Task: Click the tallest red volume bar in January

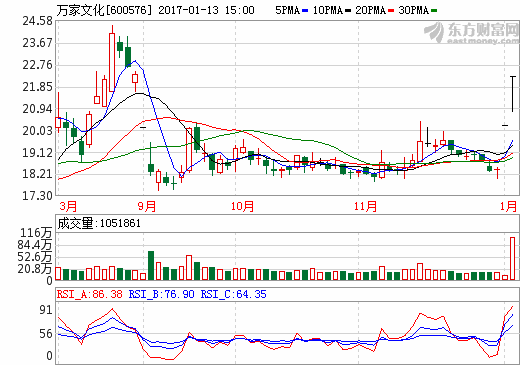Action: click(513, 258)
